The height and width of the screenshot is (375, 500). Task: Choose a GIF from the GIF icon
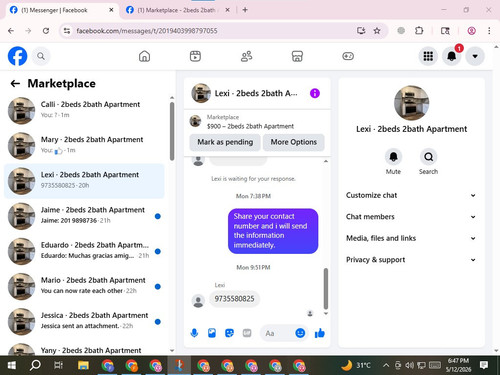(247, 333)
